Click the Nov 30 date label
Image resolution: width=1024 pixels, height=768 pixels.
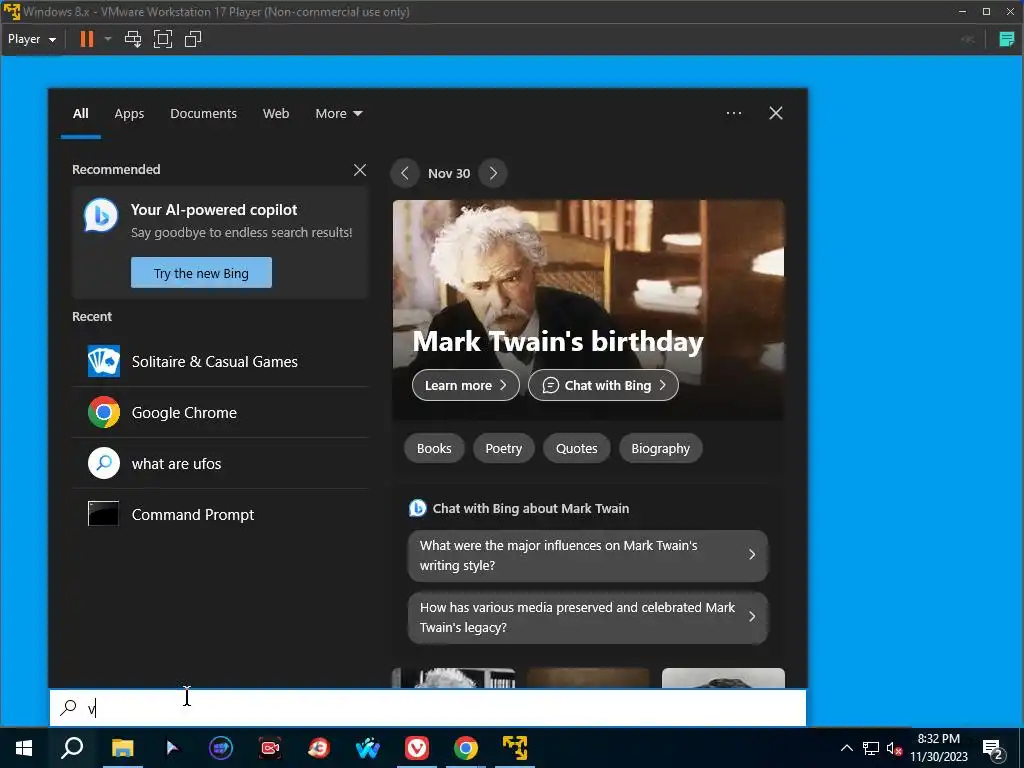click(x=449, y=174)
